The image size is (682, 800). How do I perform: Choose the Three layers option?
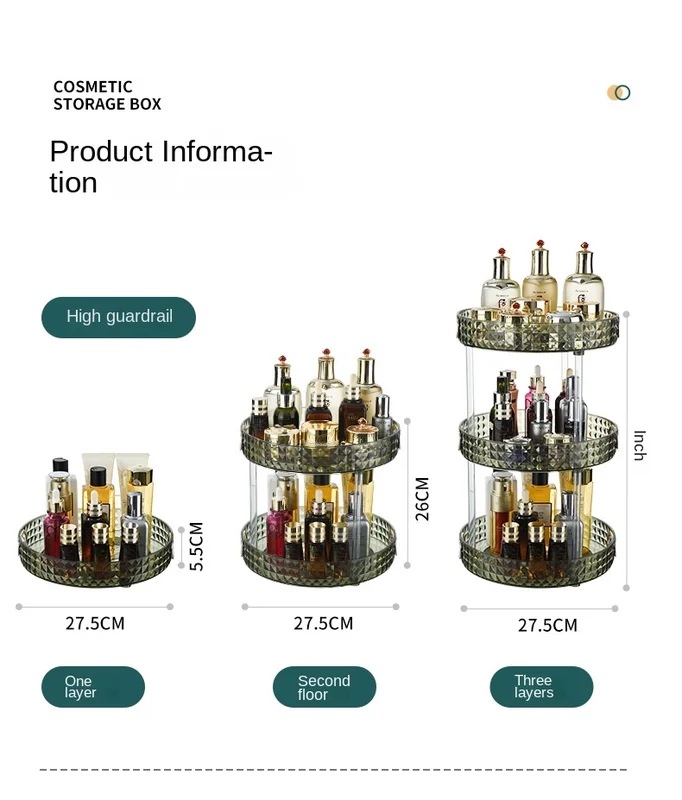point(541,686)
